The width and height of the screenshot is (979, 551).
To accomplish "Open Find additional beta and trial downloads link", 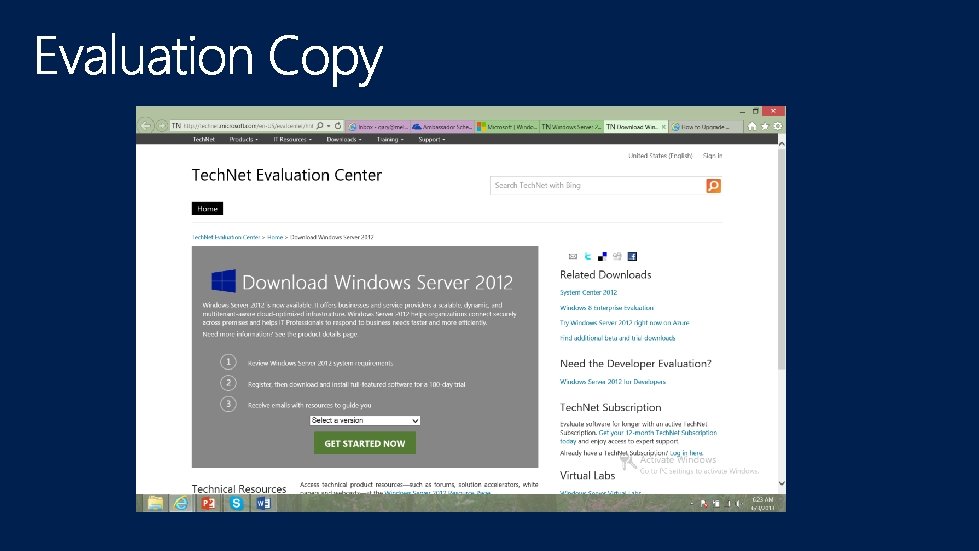I will click(617, 338).
